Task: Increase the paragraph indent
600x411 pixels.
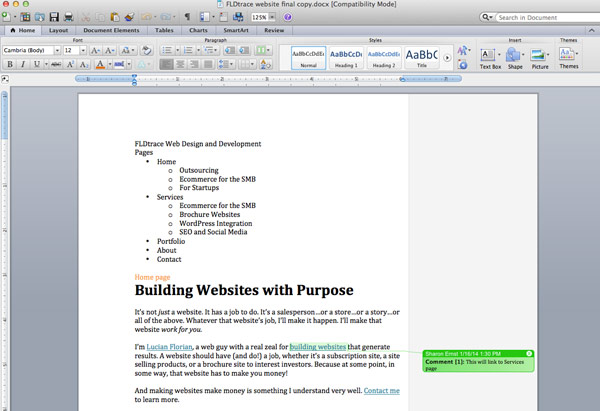Action: click(244, 50)
